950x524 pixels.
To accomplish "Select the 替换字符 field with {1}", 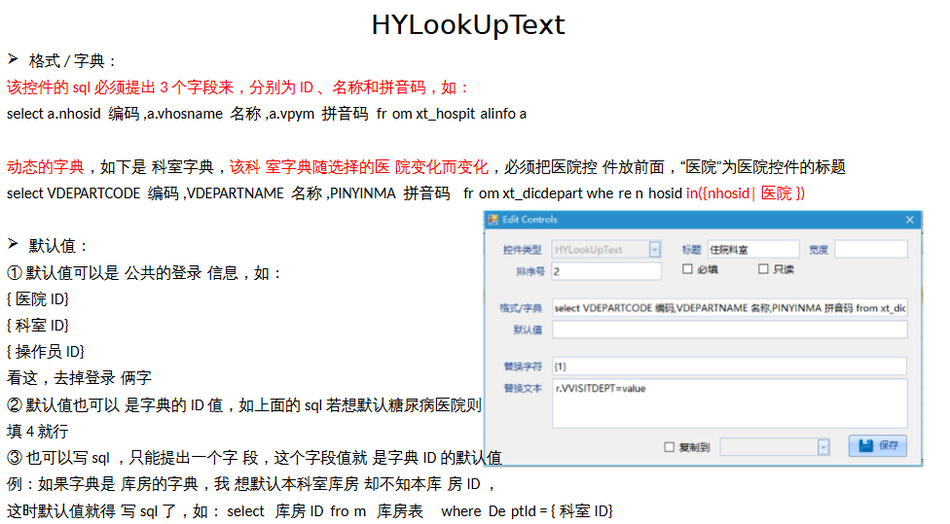I will point(729,366).
